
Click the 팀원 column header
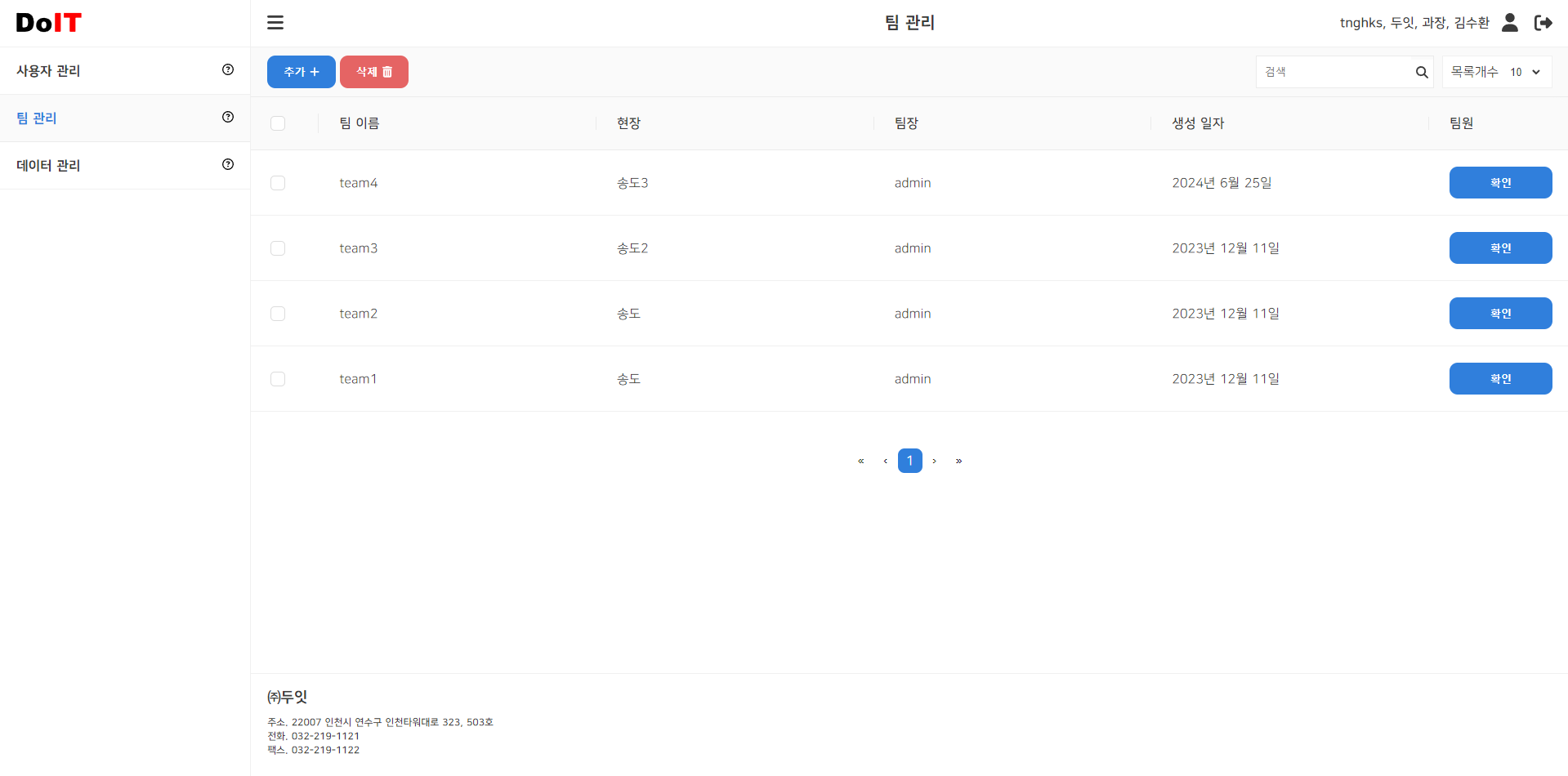coord(1461,123)
